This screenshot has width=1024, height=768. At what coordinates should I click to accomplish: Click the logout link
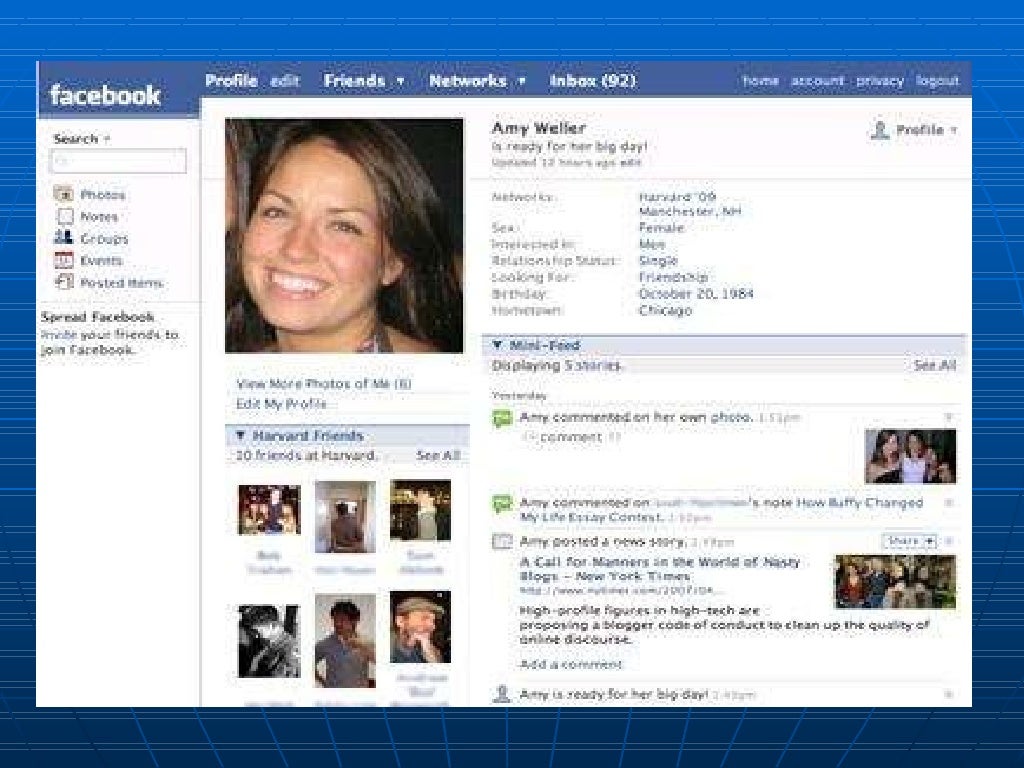click(x=937, y=81)
